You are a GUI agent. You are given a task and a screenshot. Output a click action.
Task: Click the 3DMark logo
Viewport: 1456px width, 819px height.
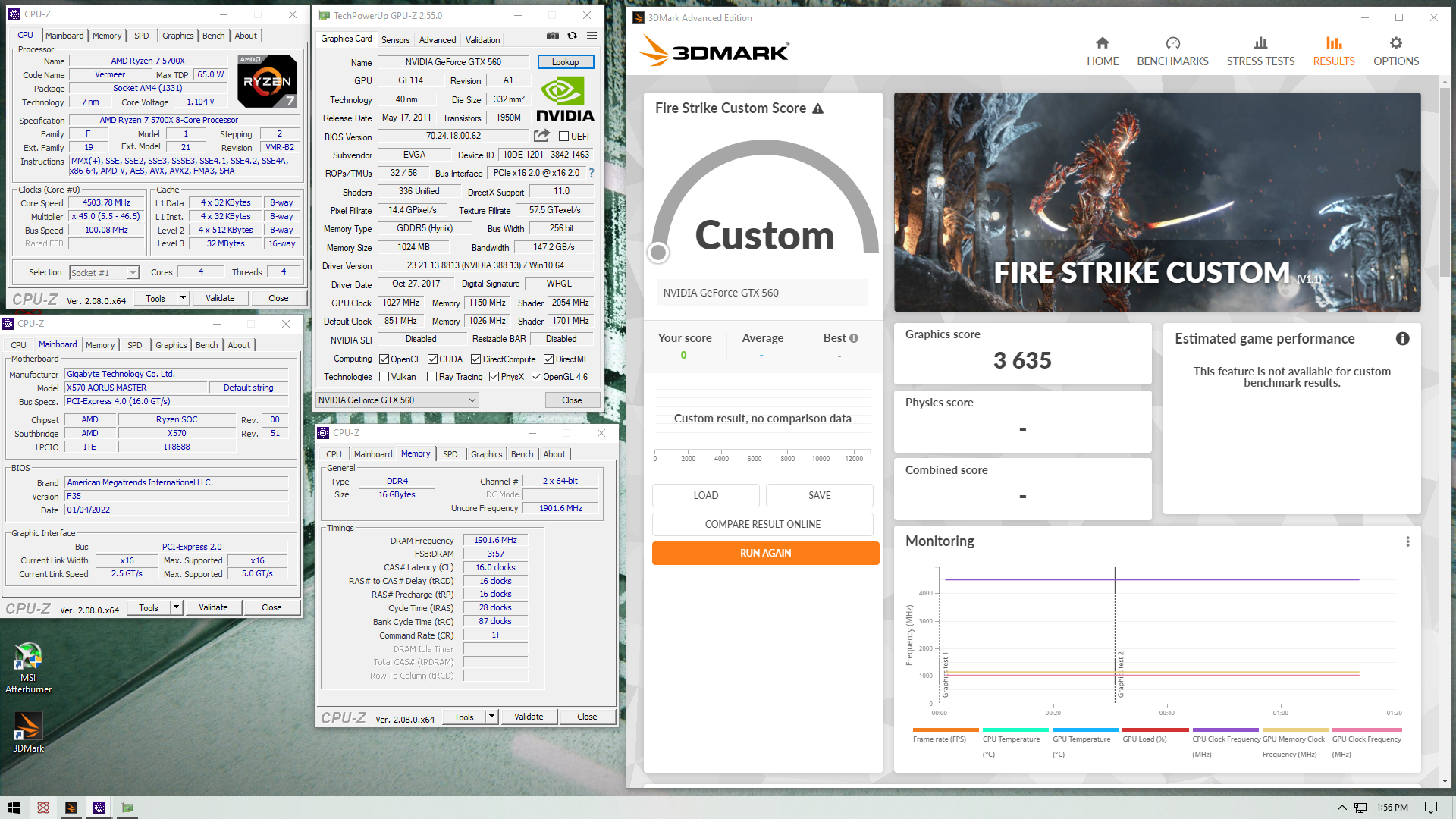tap(714, 51)
